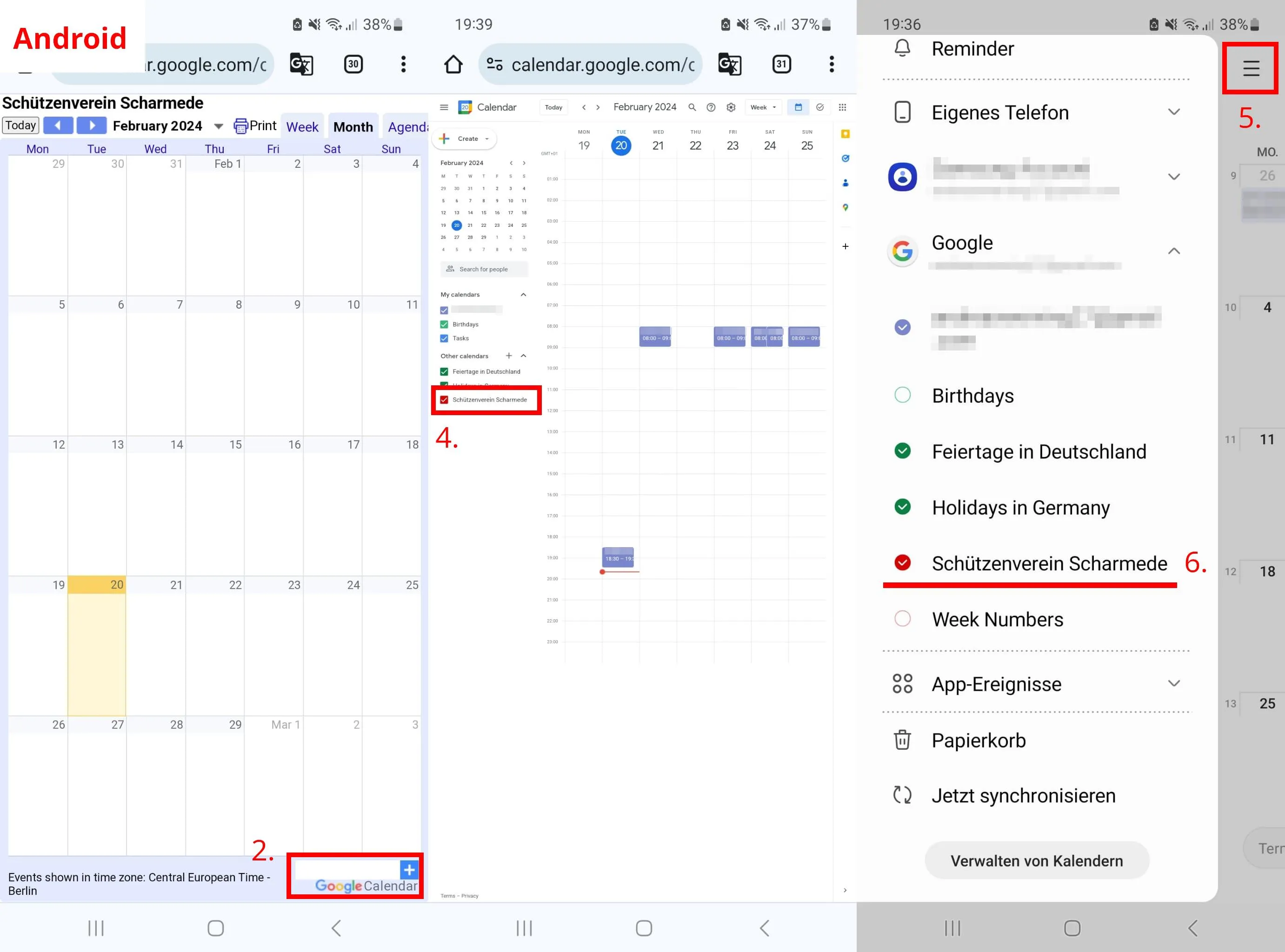Toggle Feiertage in Deutschland web checkbox
Screen dimensions: 1285x952
coord(444,372)
